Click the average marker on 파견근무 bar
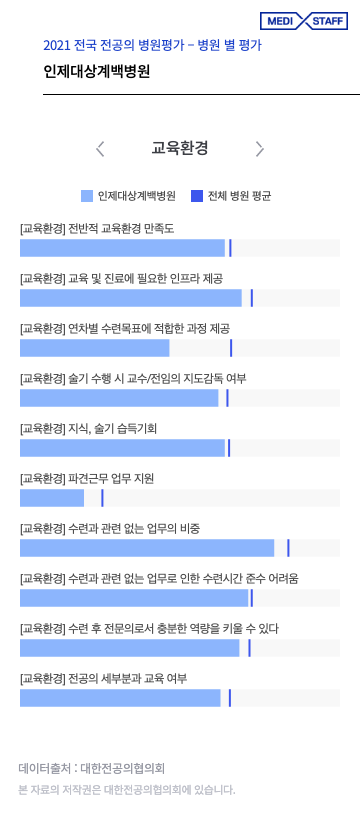 [x=102, y=498]
